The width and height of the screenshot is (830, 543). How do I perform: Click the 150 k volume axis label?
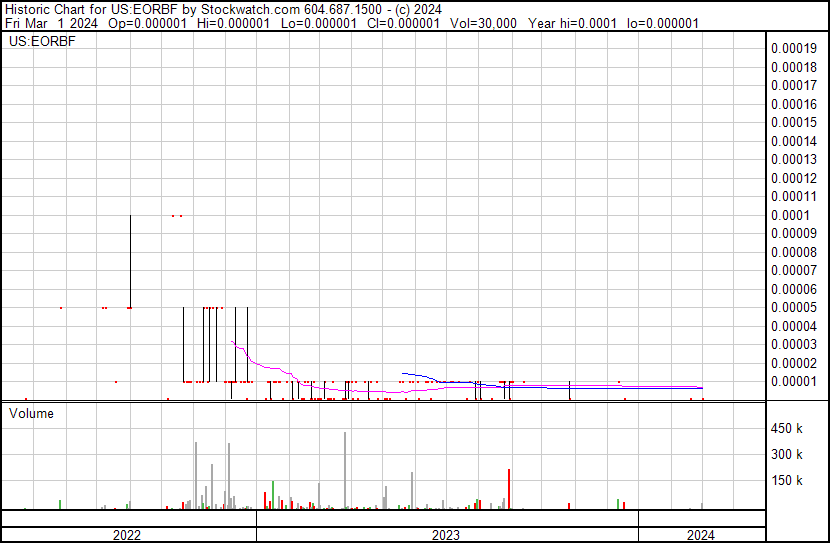(787, 481)
